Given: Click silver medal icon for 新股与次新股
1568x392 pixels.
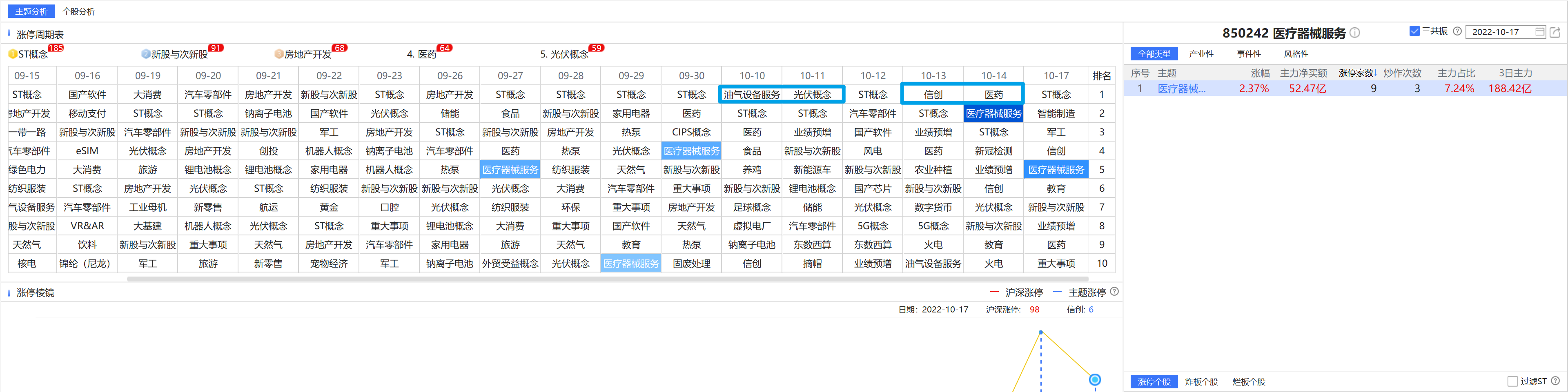Looking at the screenshot, I should click(x=145, y=54).
